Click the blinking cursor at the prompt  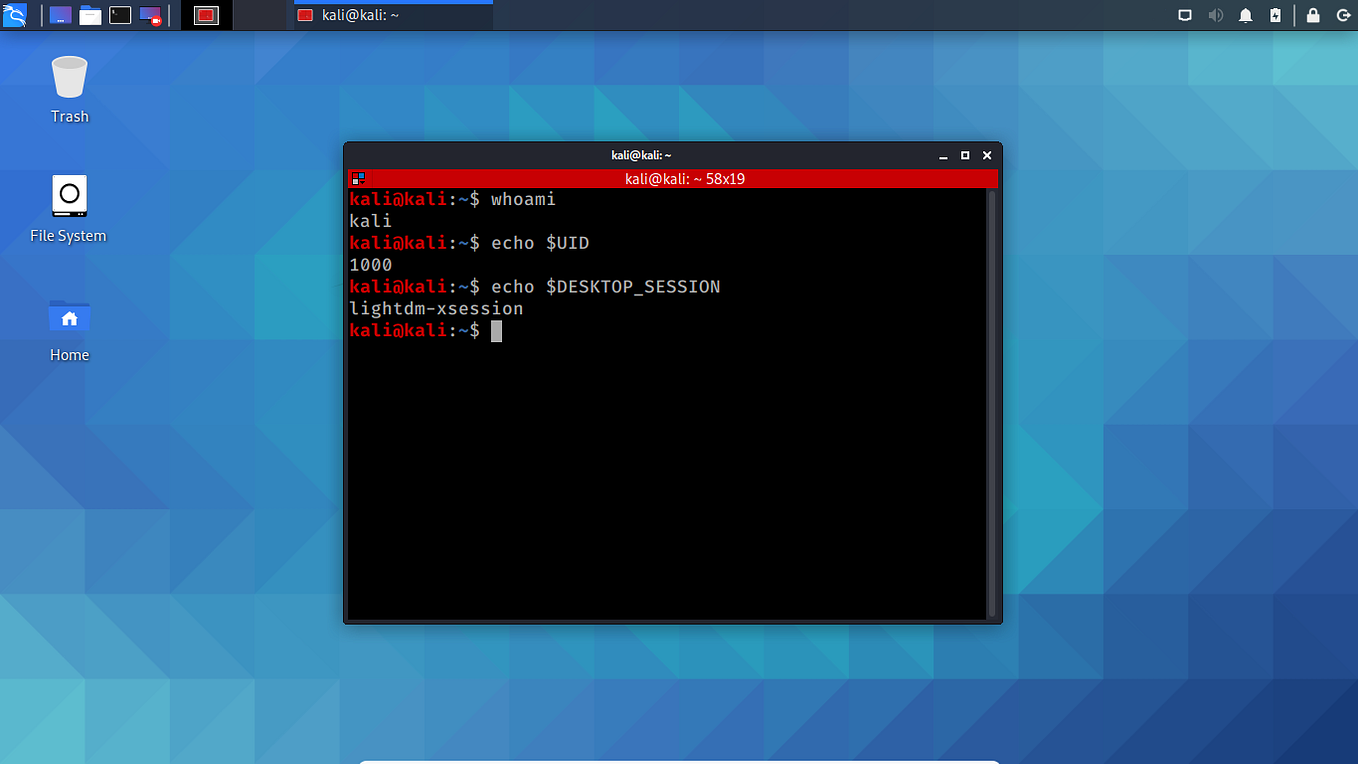496,331
